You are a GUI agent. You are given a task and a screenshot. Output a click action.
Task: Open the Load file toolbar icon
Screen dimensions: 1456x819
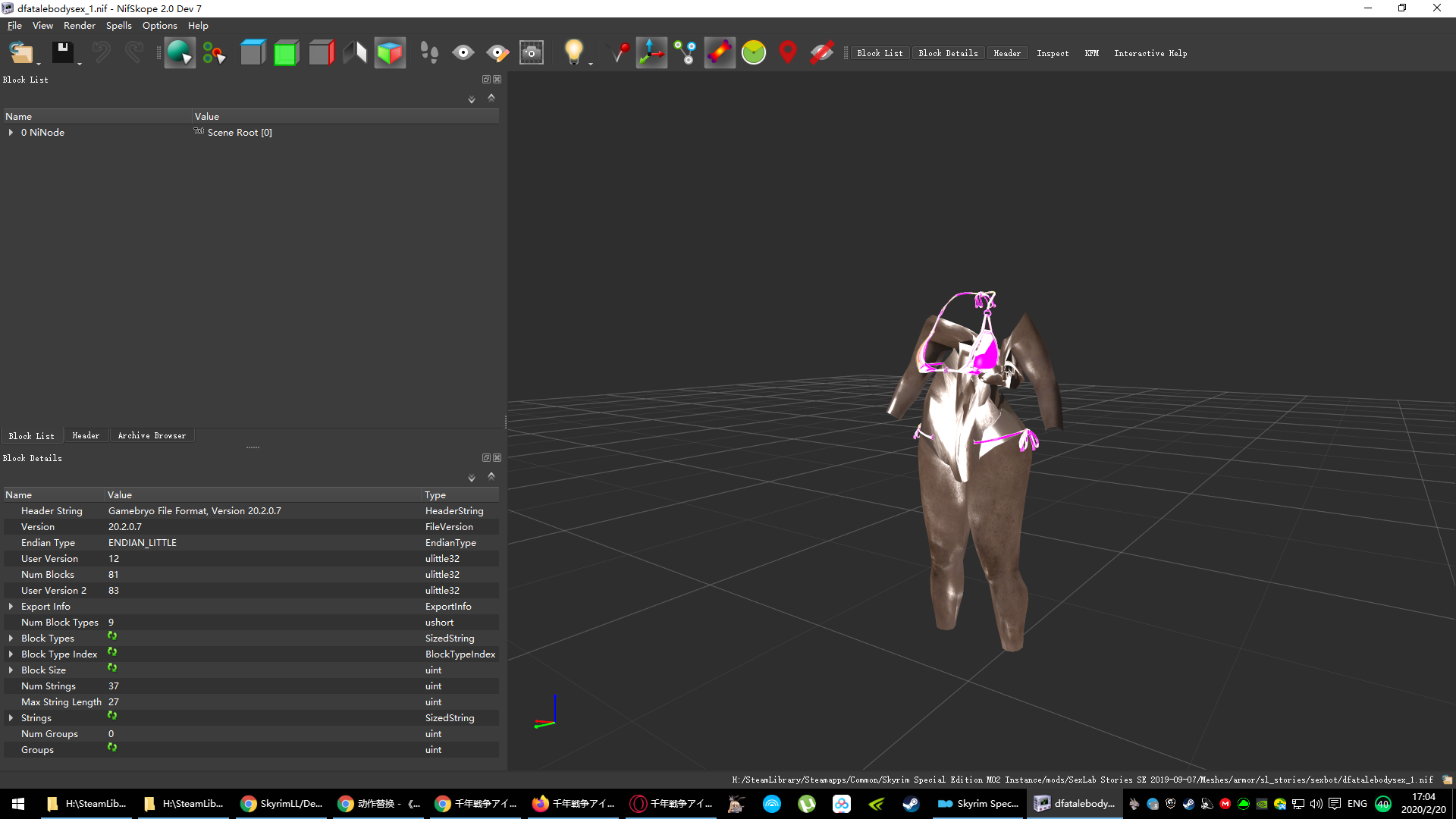(x=20, y=52)
